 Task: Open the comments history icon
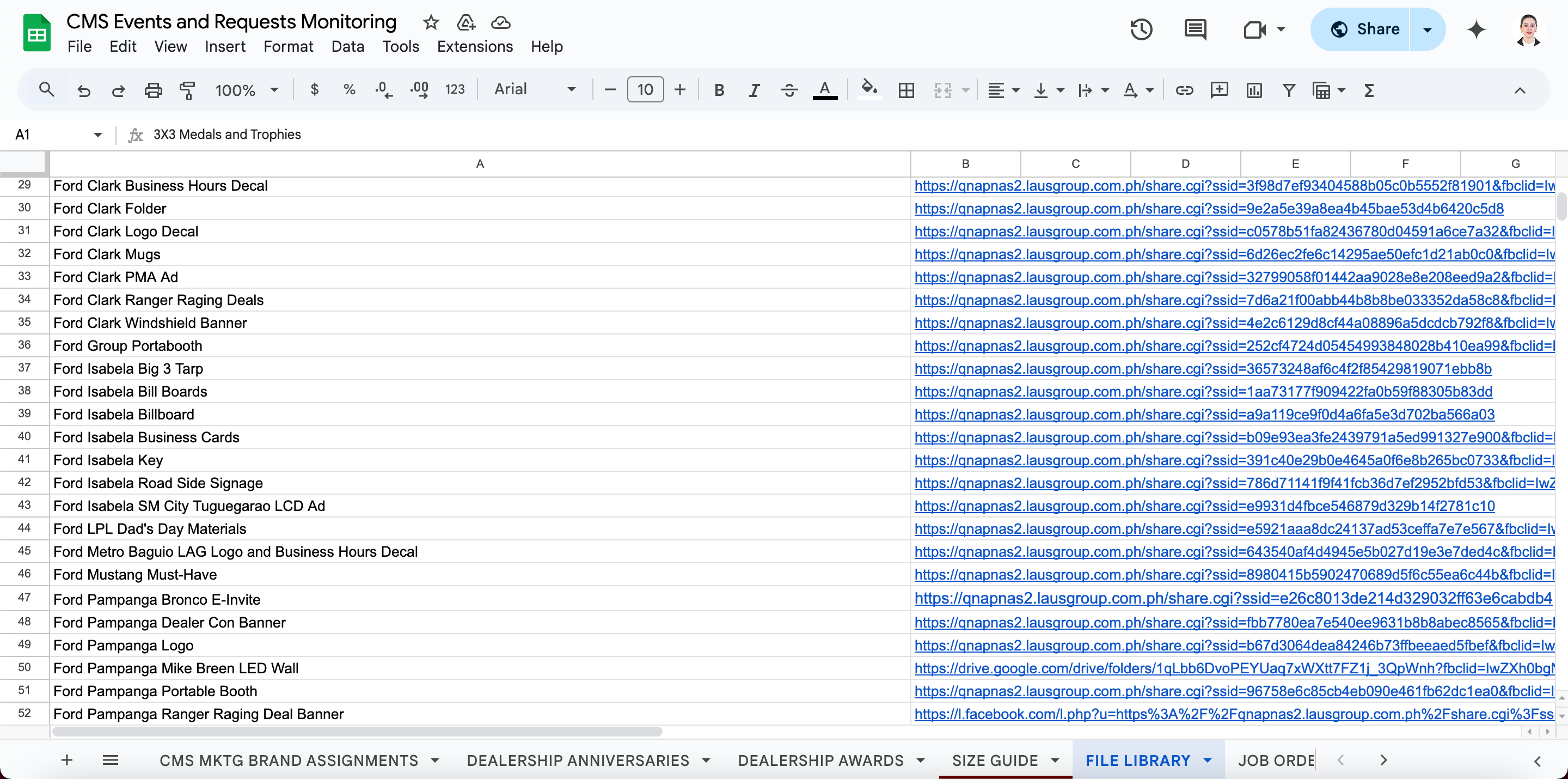[1196, 29]
